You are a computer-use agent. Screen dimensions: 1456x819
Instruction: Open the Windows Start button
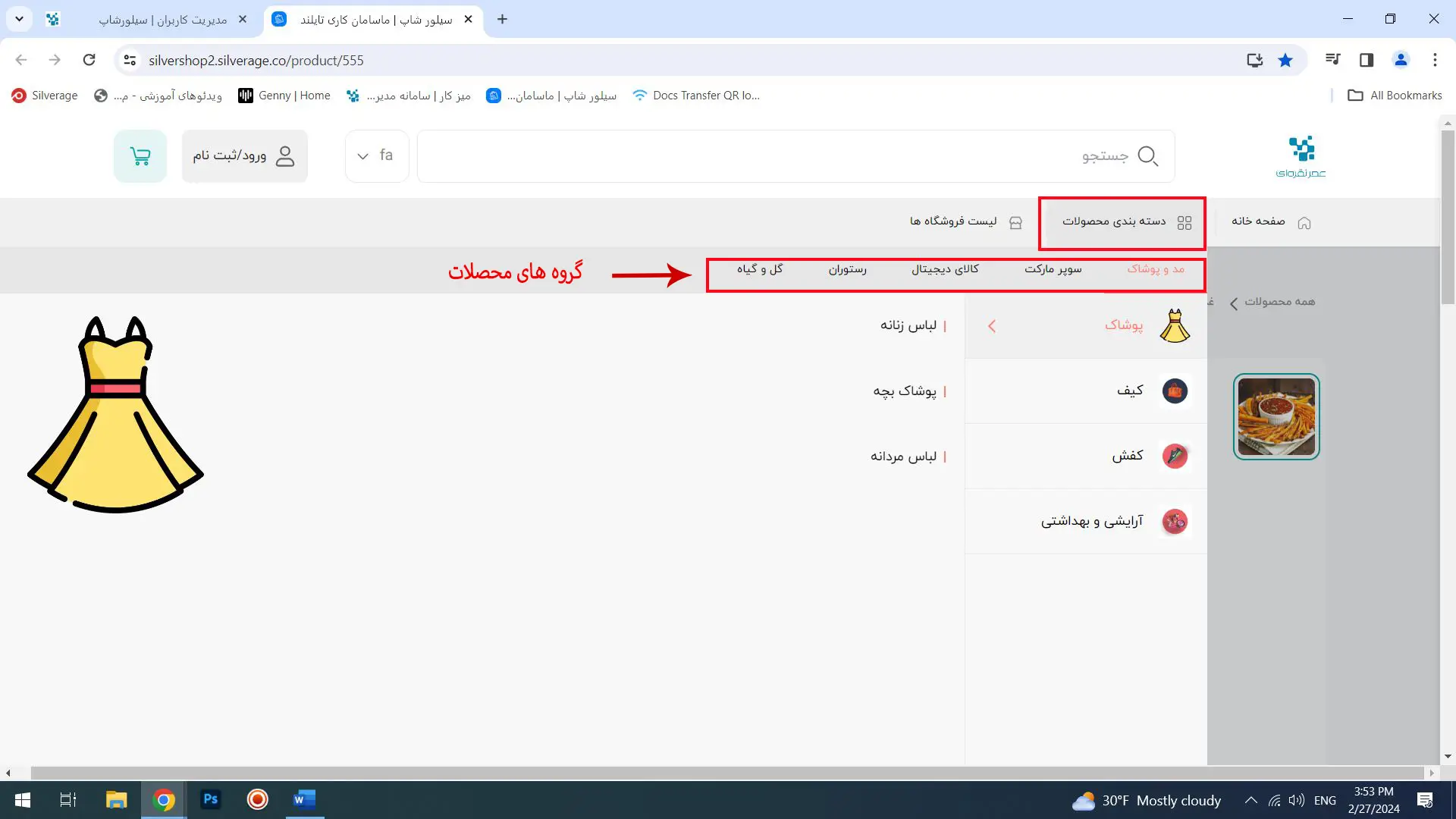(x=22, y=800)
